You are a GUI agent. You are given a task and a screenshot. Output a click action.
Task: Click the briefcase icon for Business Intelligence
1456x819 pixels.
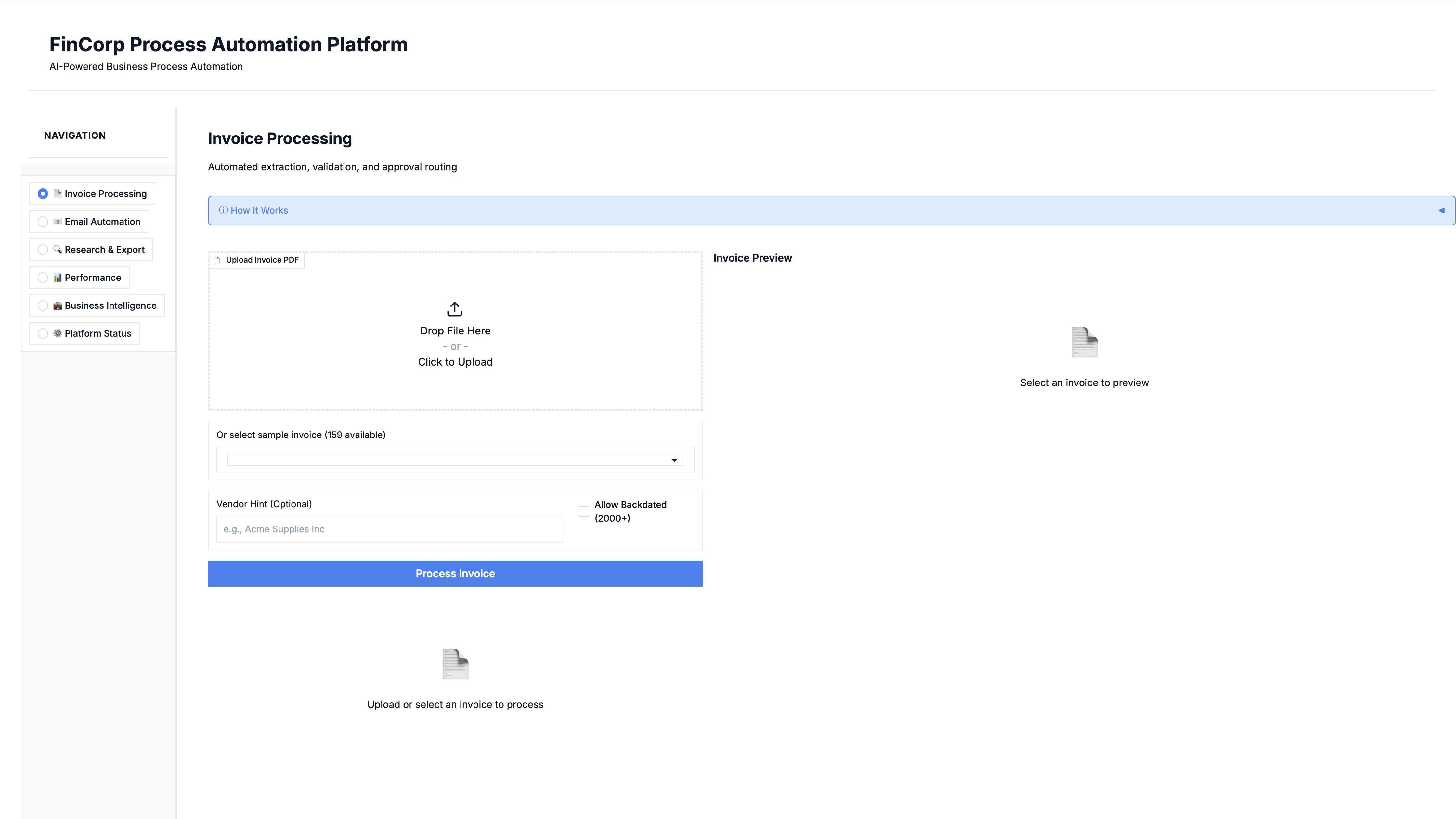[58, 305]
